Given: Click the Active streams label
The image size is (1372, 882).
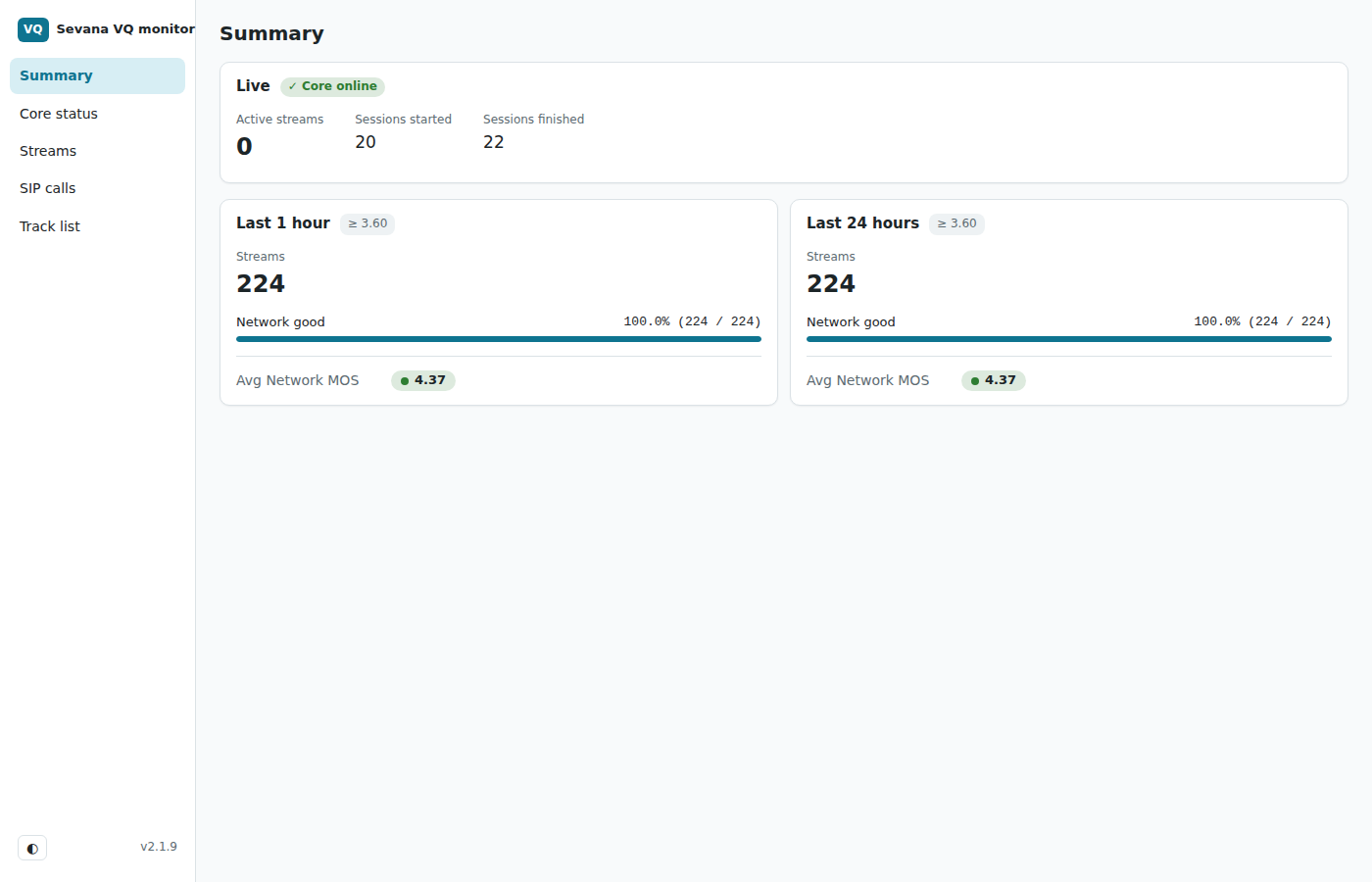Looking at the screenshot, I should click(279, 120).
